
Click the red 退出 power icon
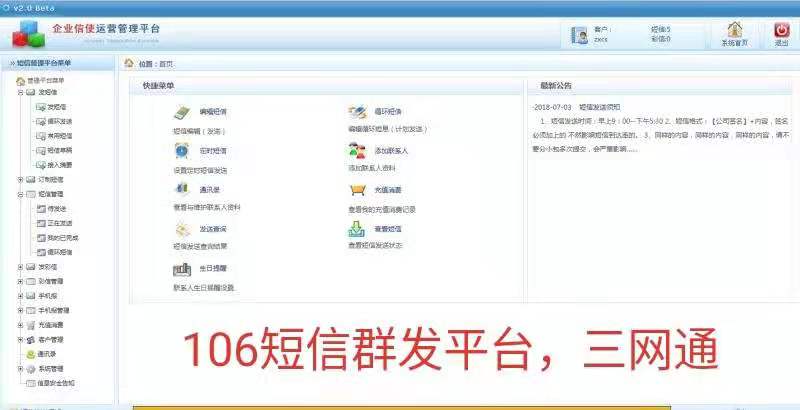(x=782, y=30)
